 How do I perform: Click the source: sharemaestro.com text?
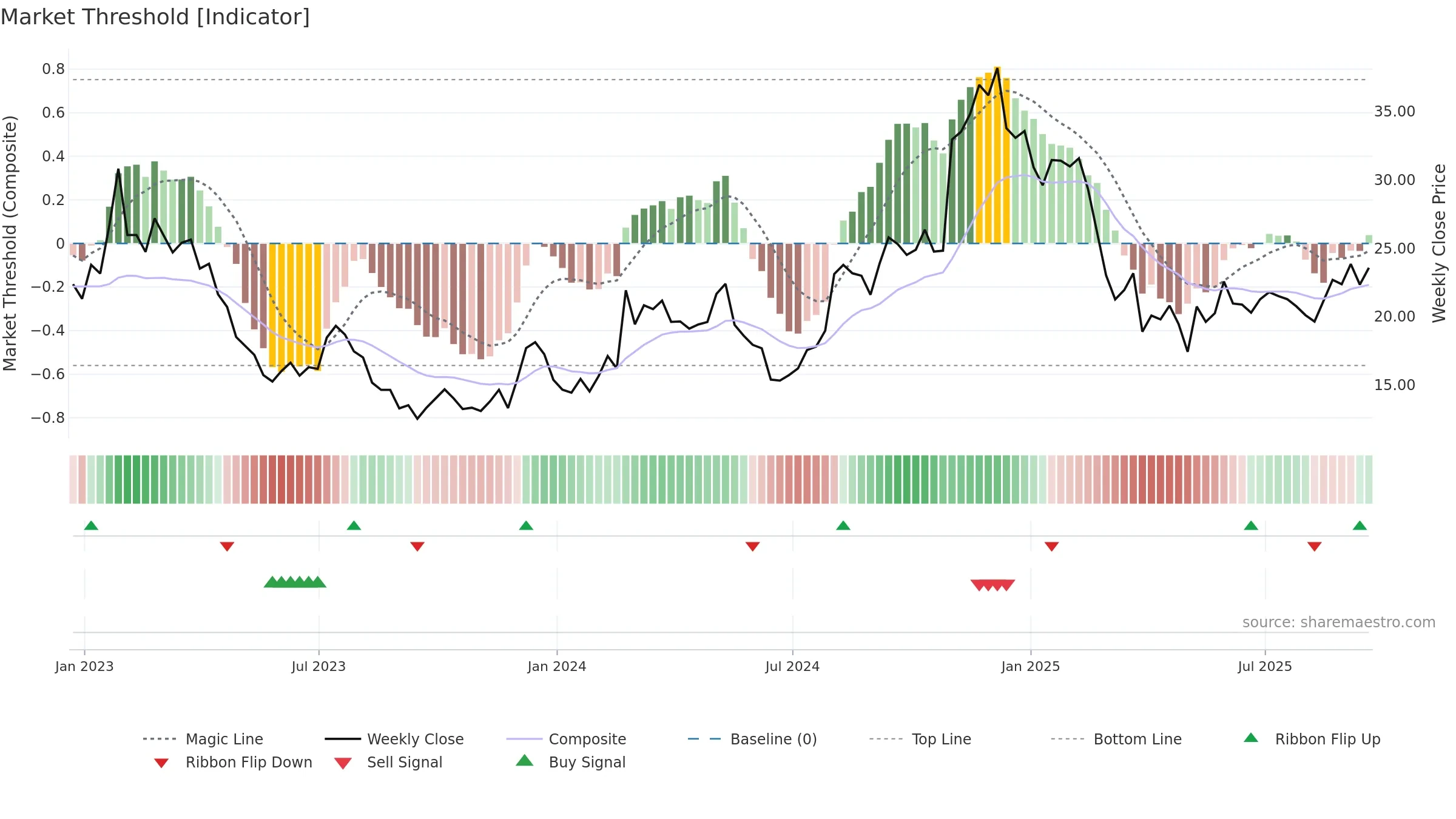(x=1339, y=622)
